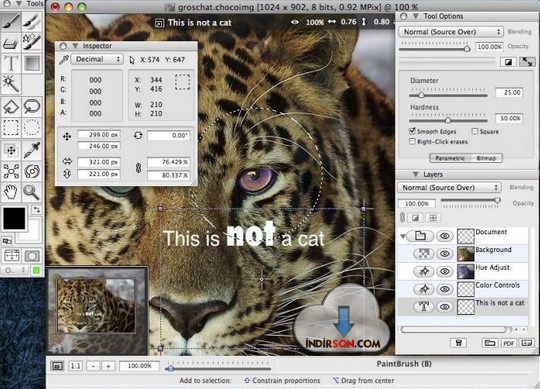Open Layers blending mode dropdown
The image size is (540, 389).
(450, 188)
